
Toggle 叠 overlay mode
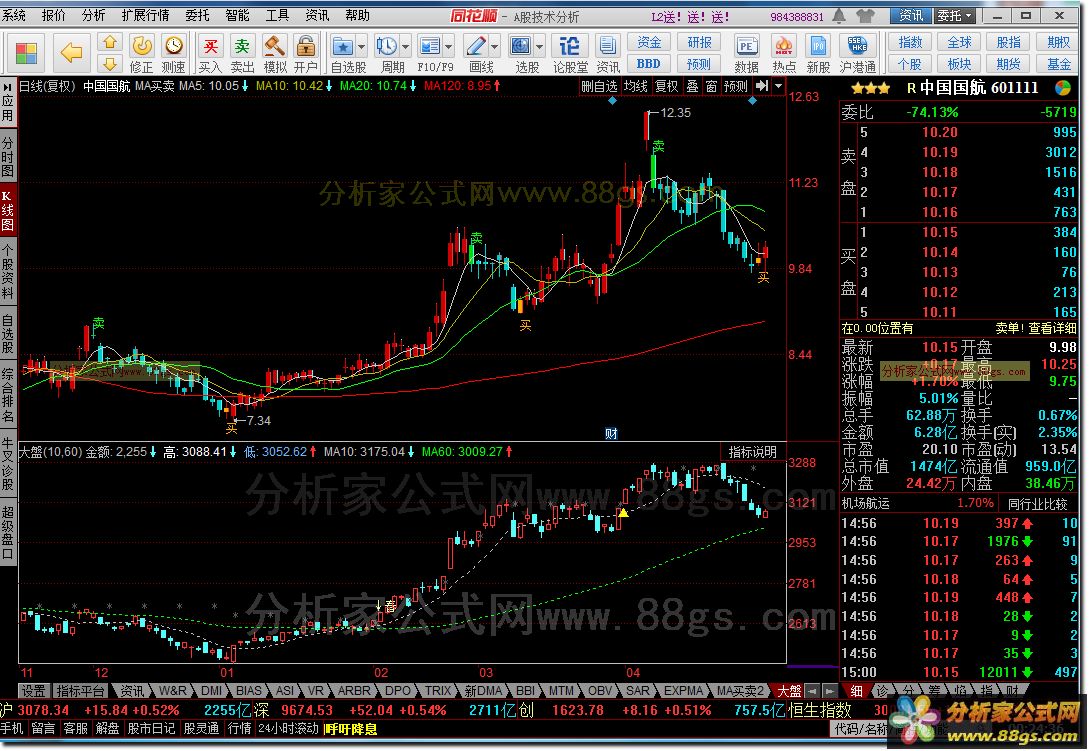[x=692, y=86]
